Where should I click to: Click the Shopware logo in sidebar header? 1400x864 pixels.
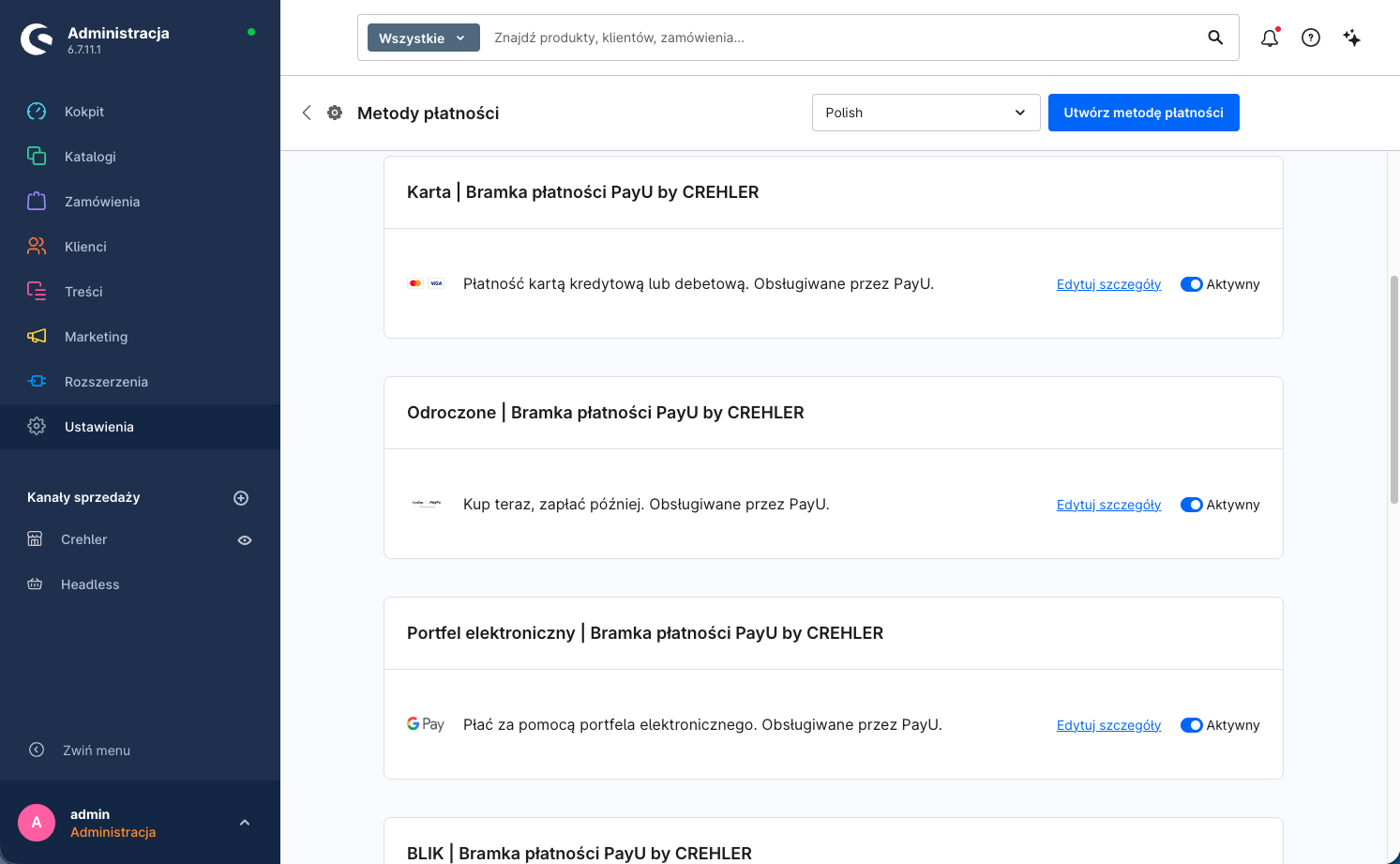point(37,39)
